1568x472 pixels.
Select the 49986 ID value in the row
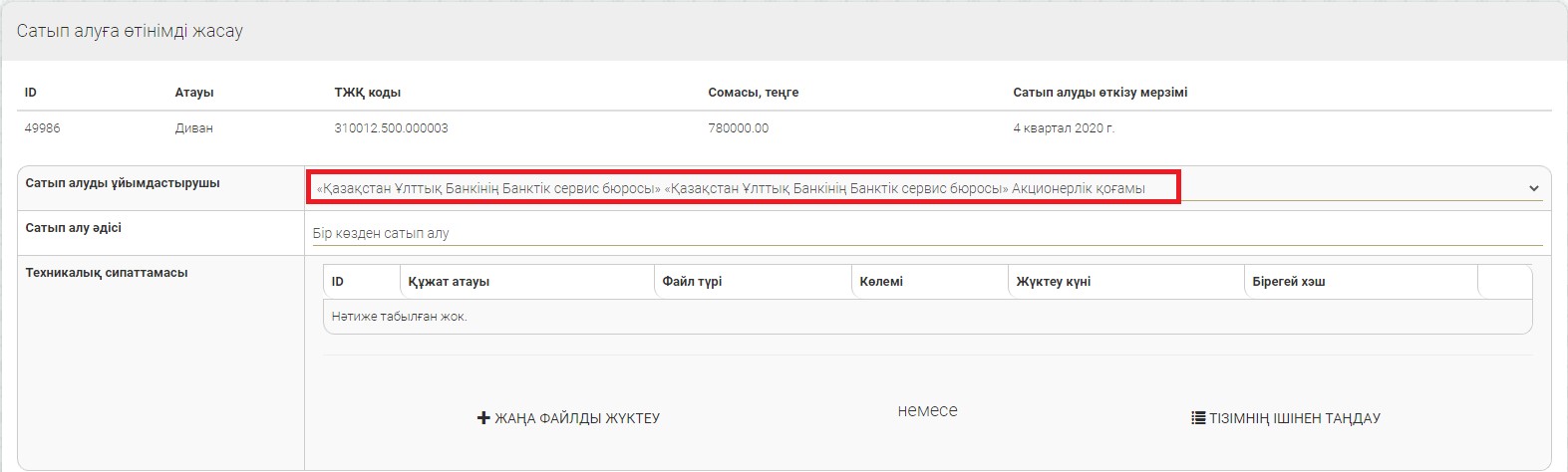click(43, 128)
